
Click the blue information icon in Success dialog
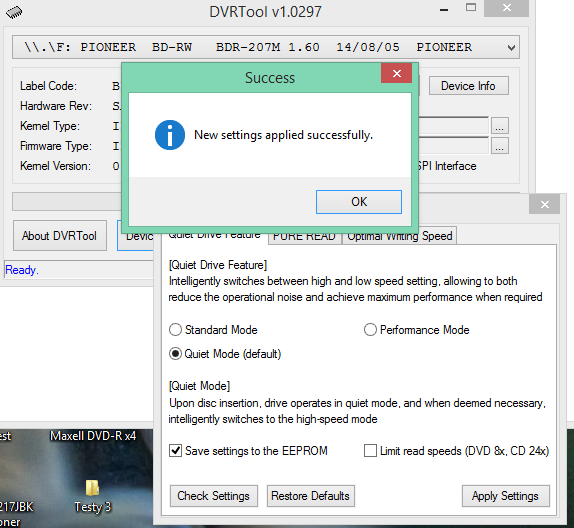pyautogui.click(x=170, y=135)
